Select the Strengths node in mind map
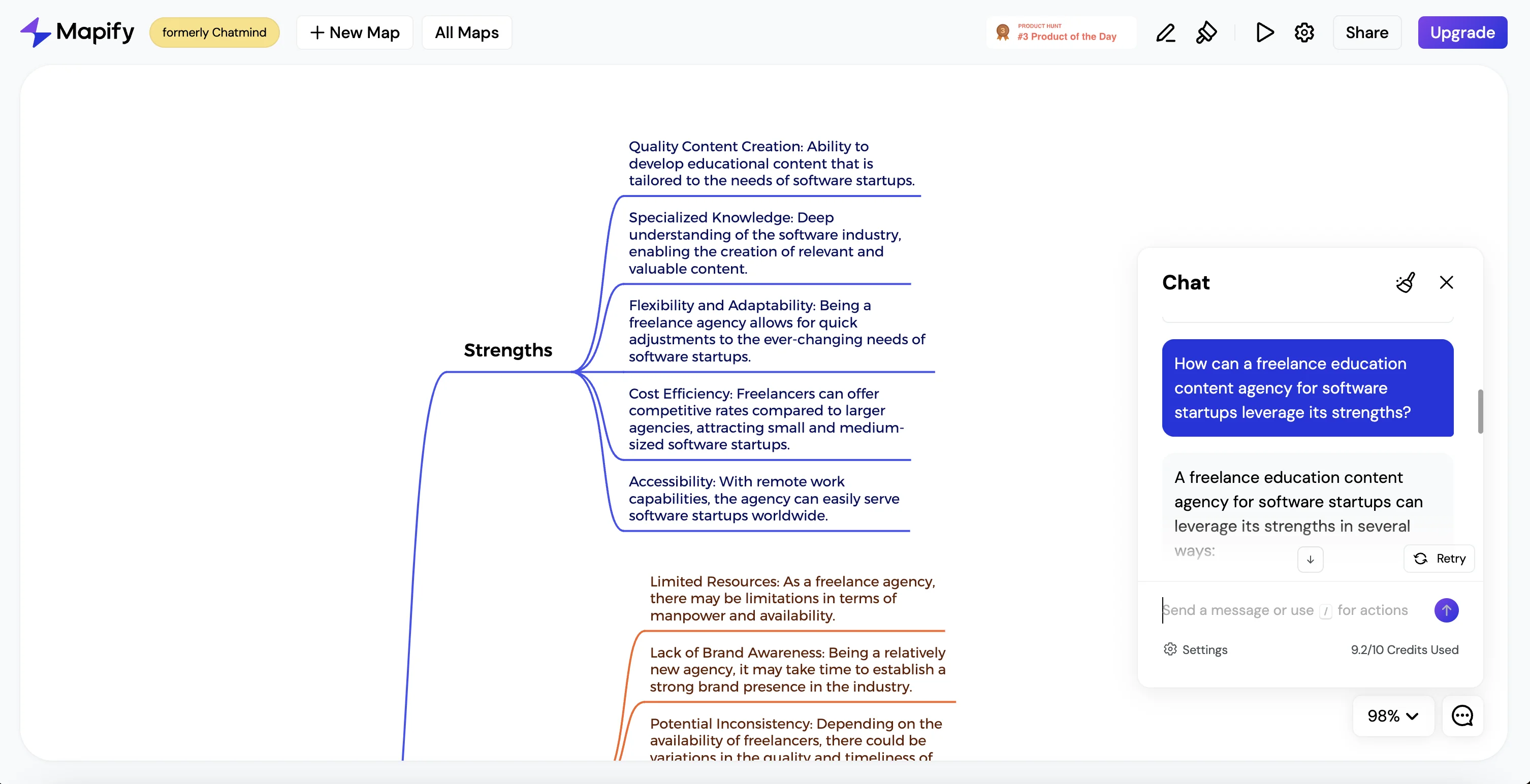 tap(507, 350)
